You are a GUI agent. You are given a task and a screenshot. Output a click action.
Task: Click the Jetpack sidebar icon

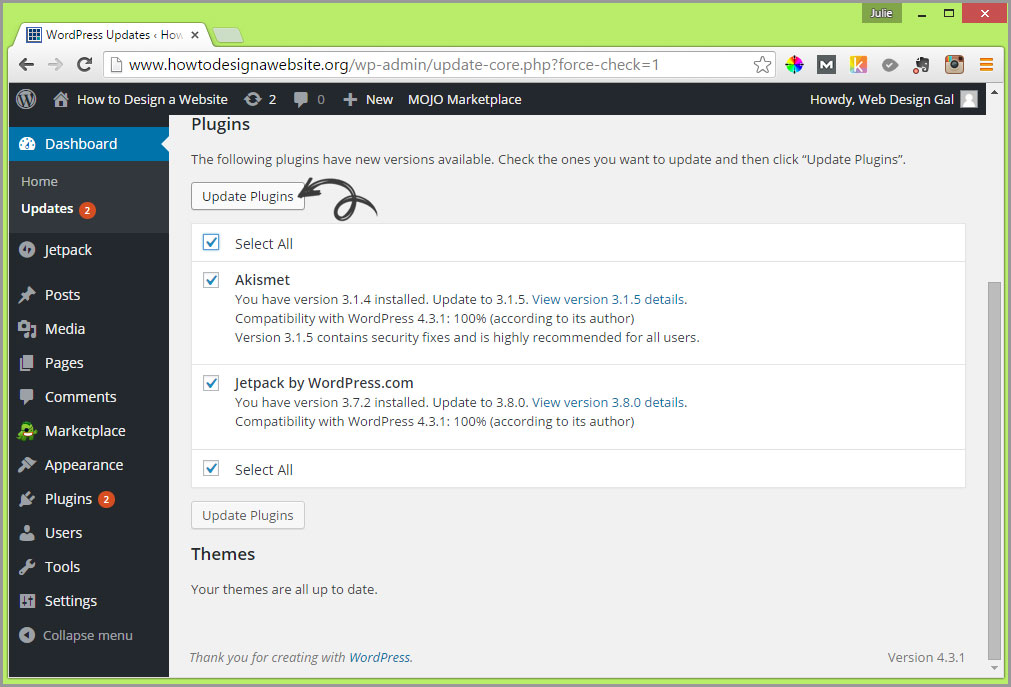pos(27,250)
